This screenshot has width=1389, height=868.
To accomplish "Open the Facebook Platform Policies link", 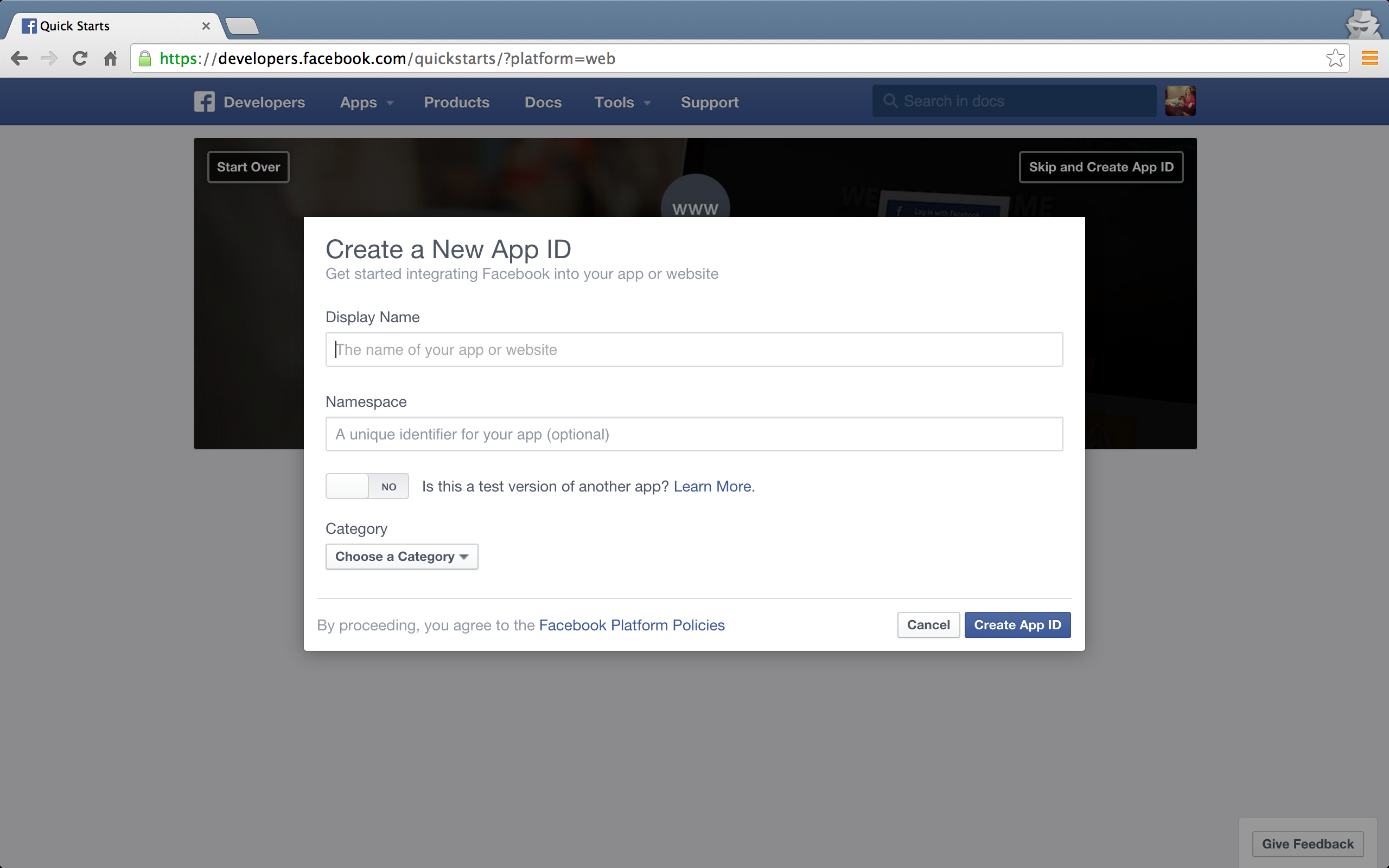I will [632, 625].
